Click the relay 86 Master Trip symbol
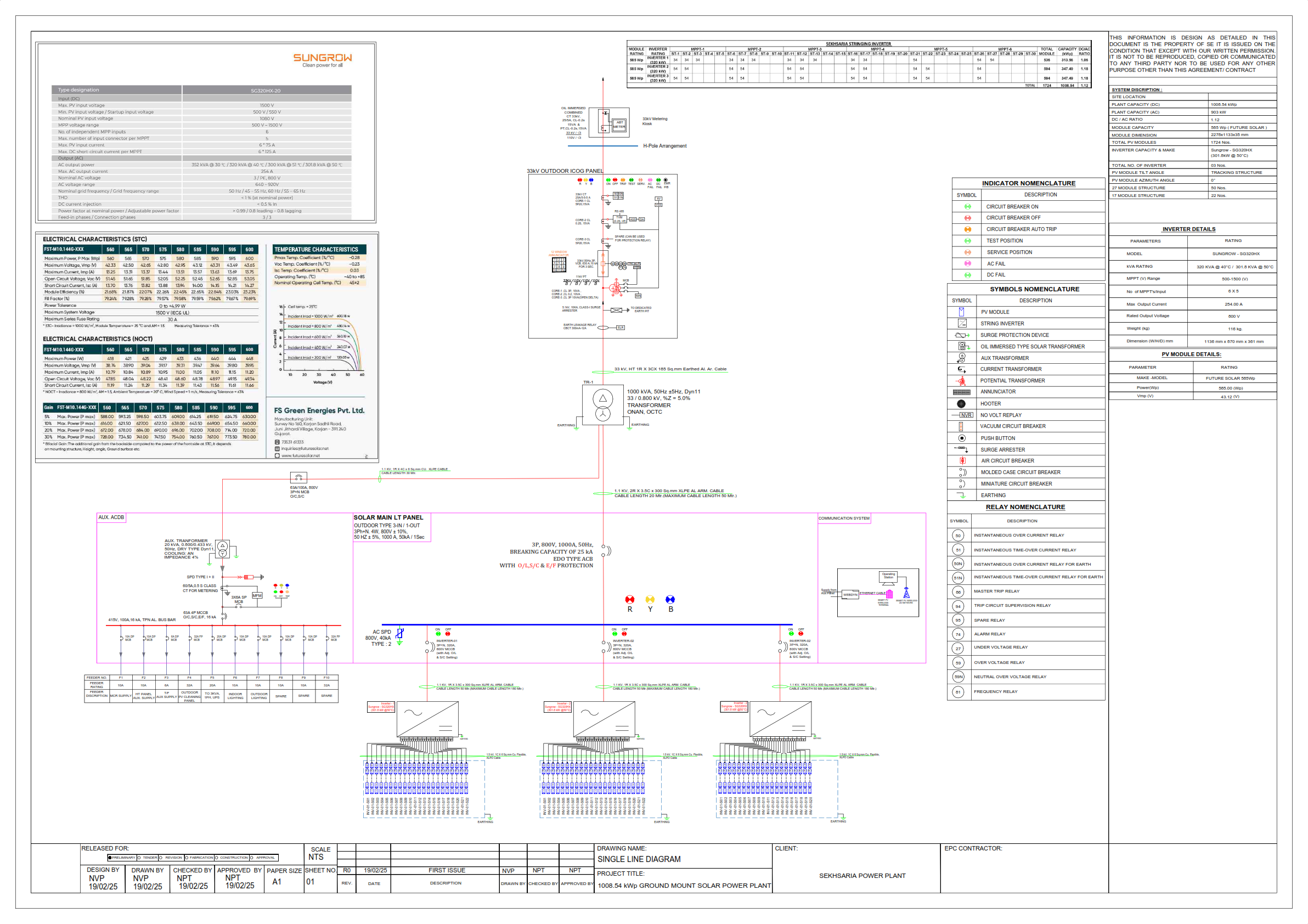Screen dimensions: 1308x924 [957, 591]
